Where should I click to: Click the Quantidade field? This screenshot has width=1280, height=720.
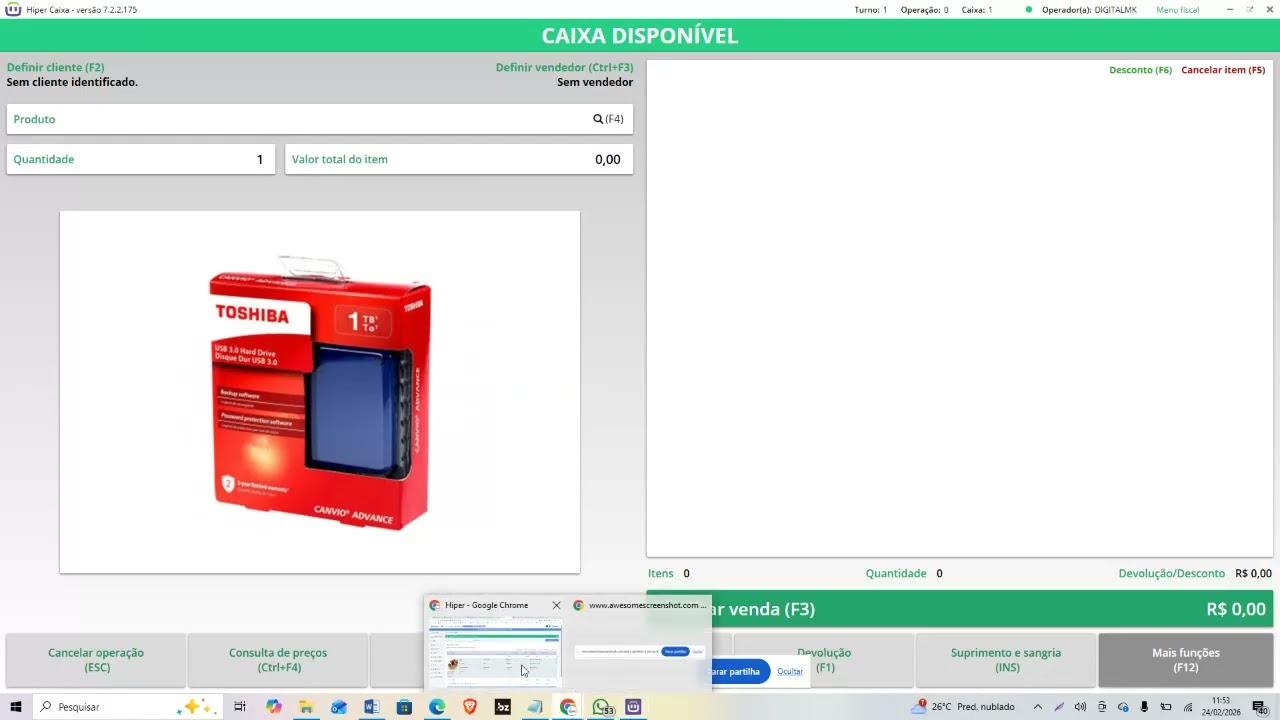141,159
